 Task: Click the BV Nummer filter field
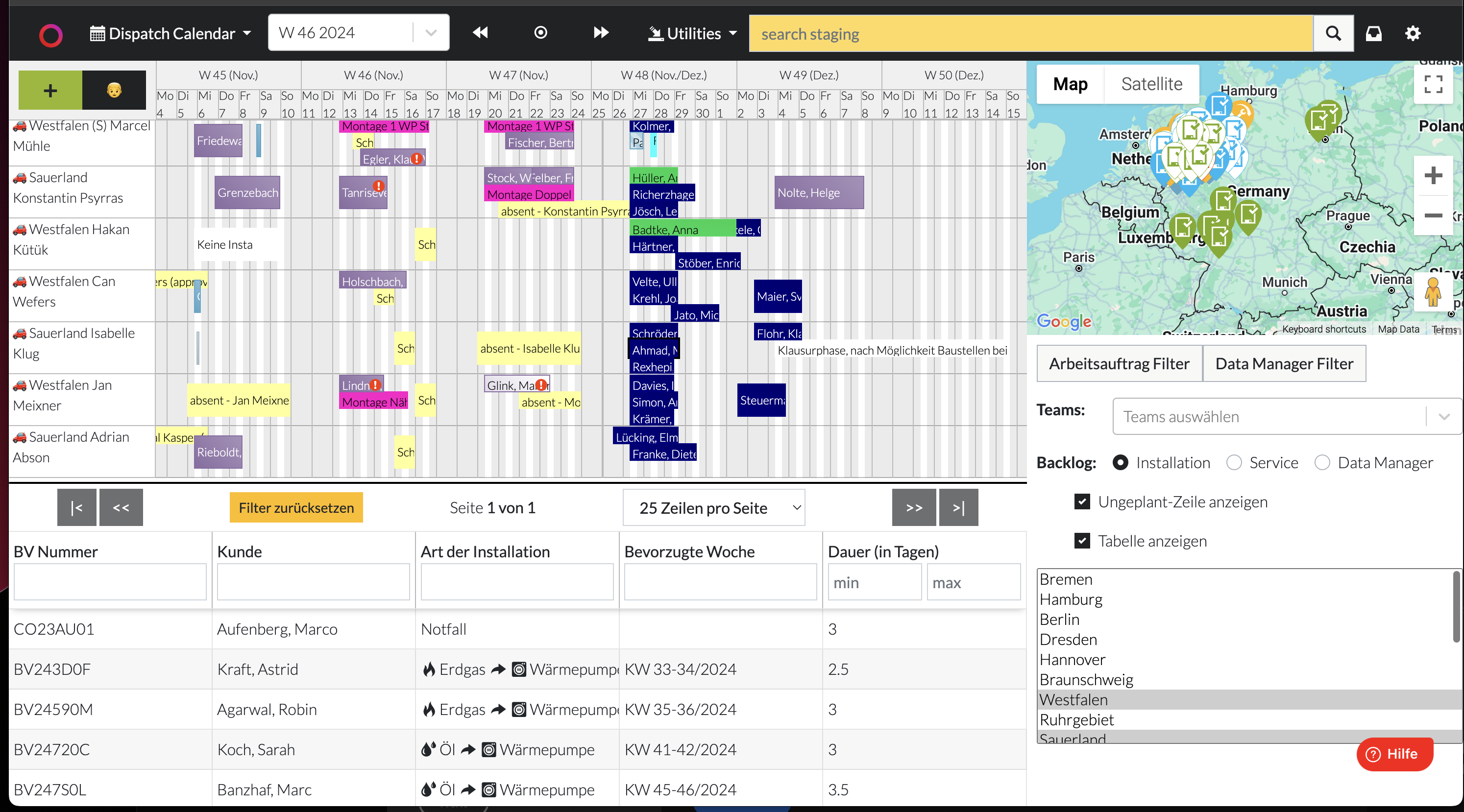click(110, 582)
